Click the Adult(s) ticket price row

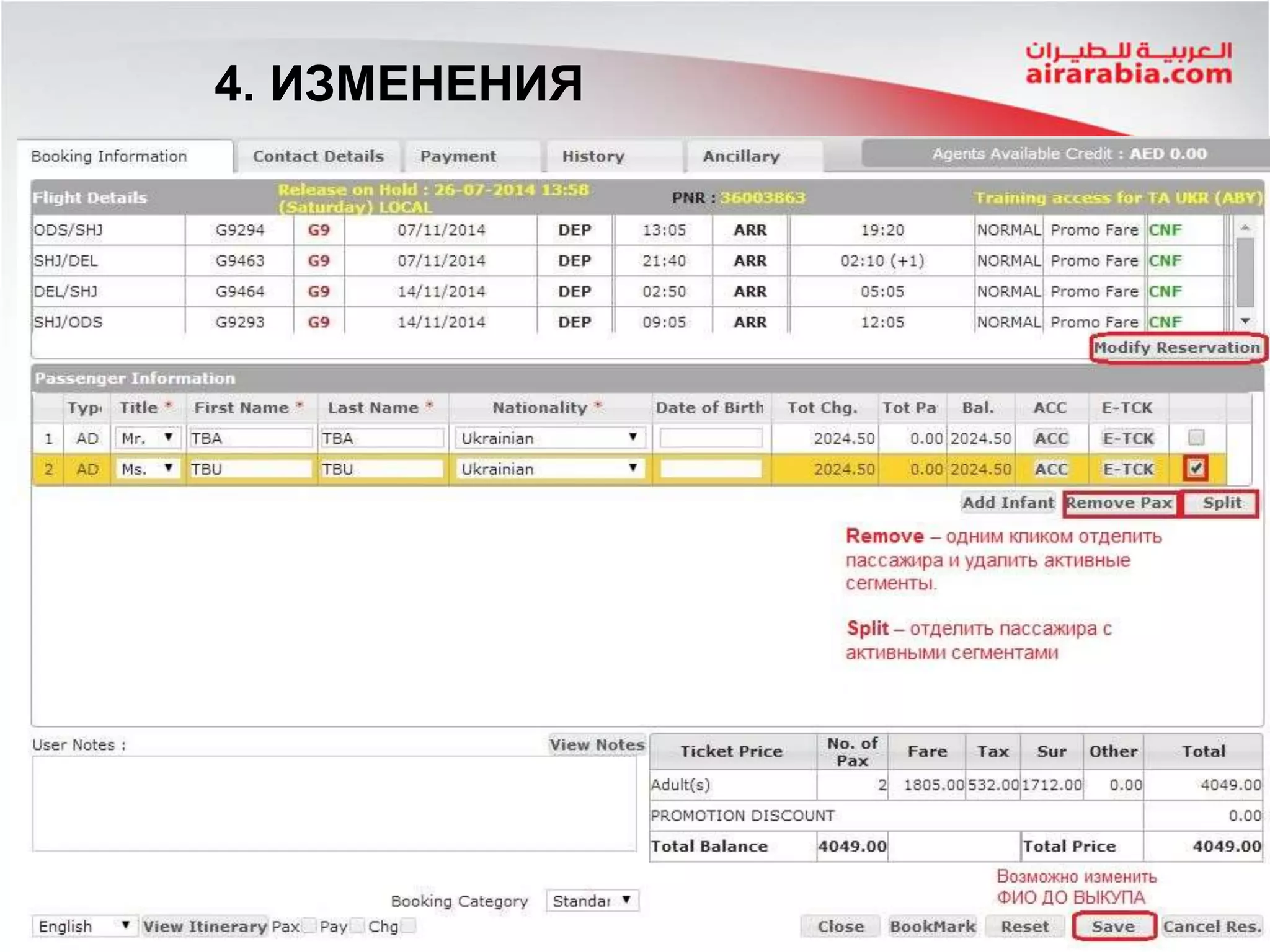(x=956, y=785)
